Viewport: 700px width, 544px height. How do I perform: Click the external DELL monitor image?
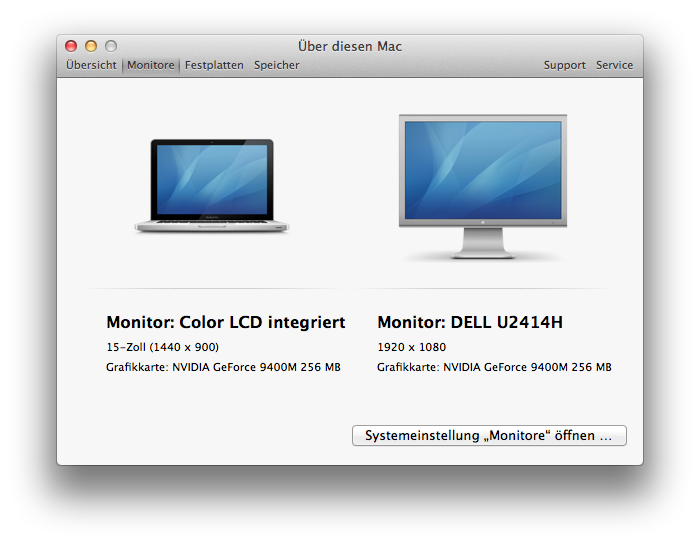[x=483, y=187]
